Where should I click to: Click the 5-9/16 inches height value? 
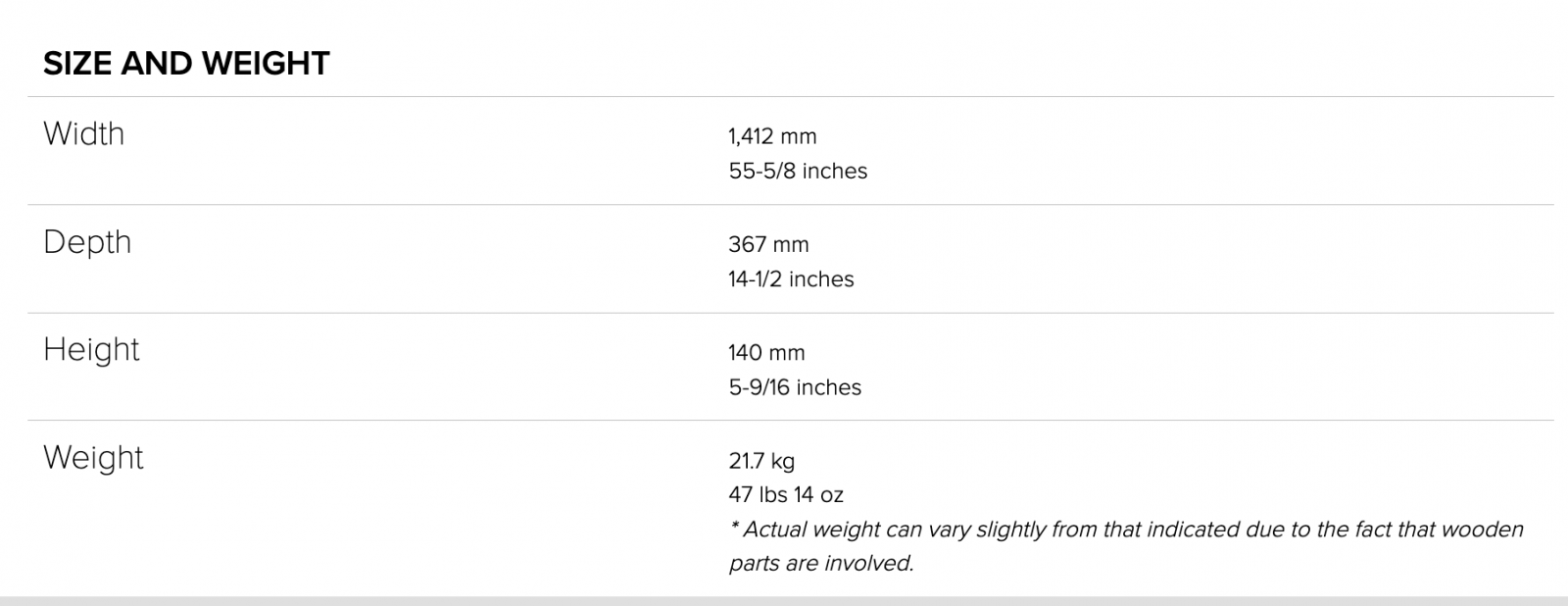coord(795,387)
